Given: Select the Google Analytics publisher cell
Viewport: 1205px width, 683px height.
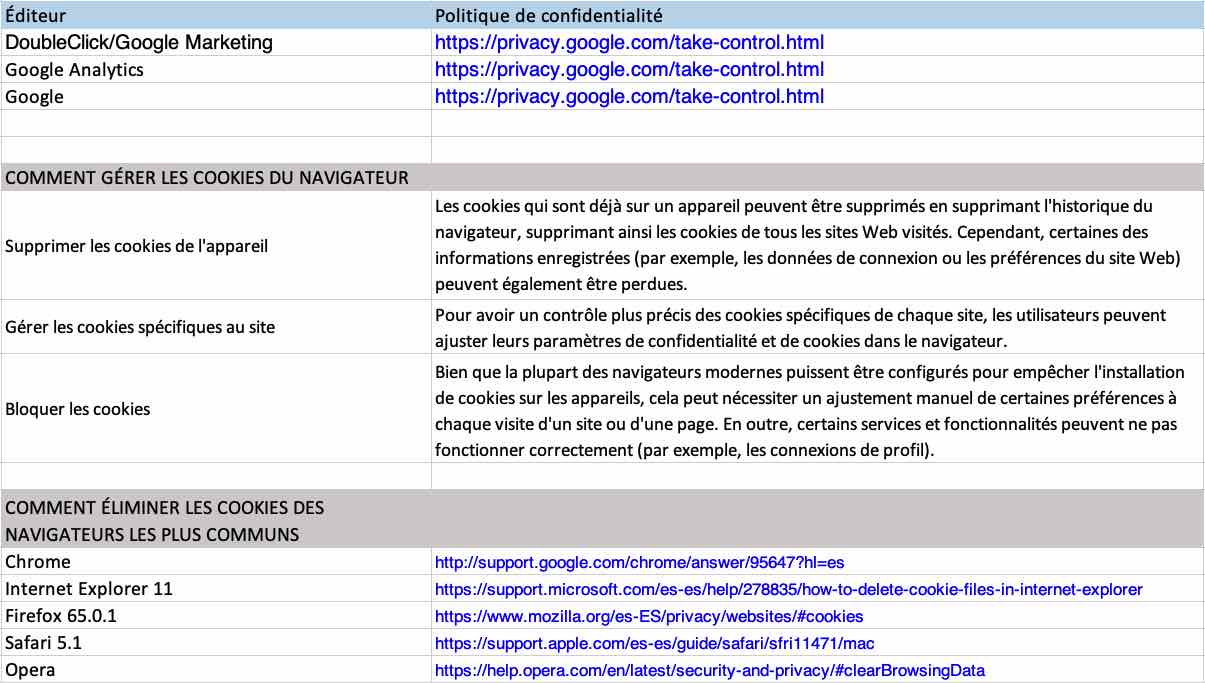Looking at the screenshot, I should 74,70.
